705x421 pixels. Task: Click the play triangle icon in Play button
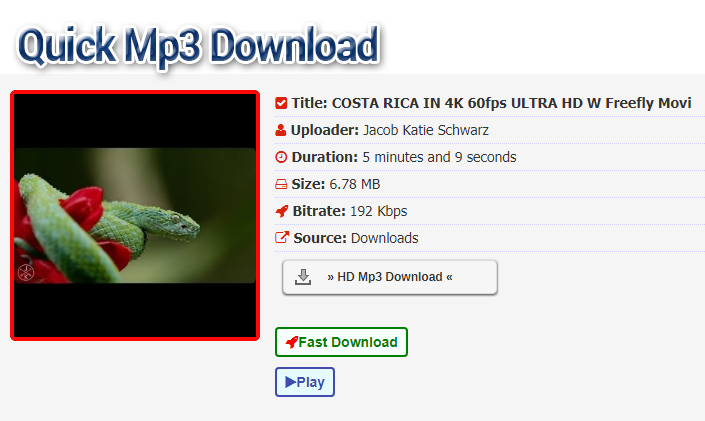pyautogui.click(x=290, y=382)
